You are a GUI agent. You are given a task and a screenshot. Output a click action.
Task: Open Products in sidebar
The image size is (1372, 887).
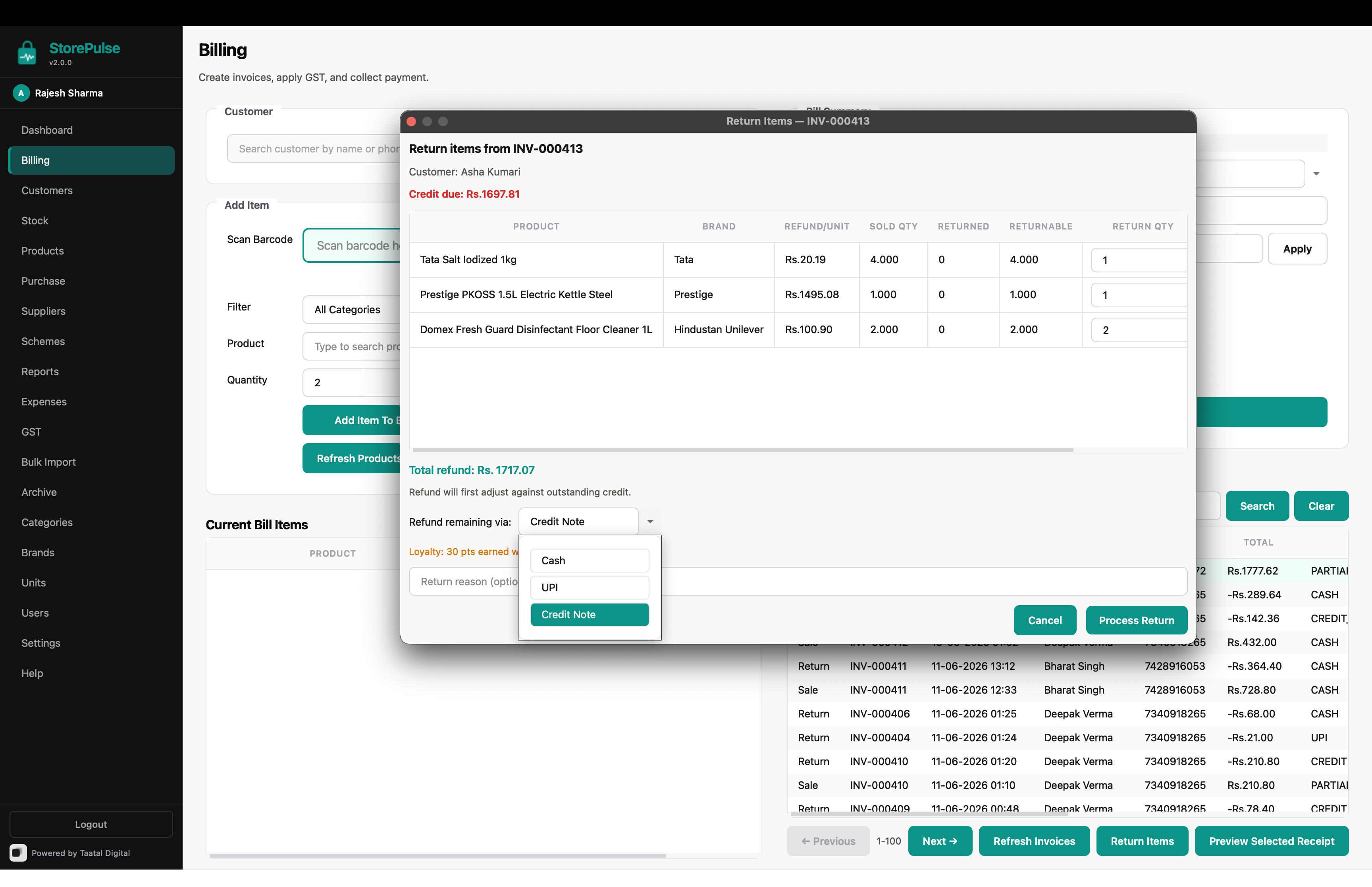point(91,251)
